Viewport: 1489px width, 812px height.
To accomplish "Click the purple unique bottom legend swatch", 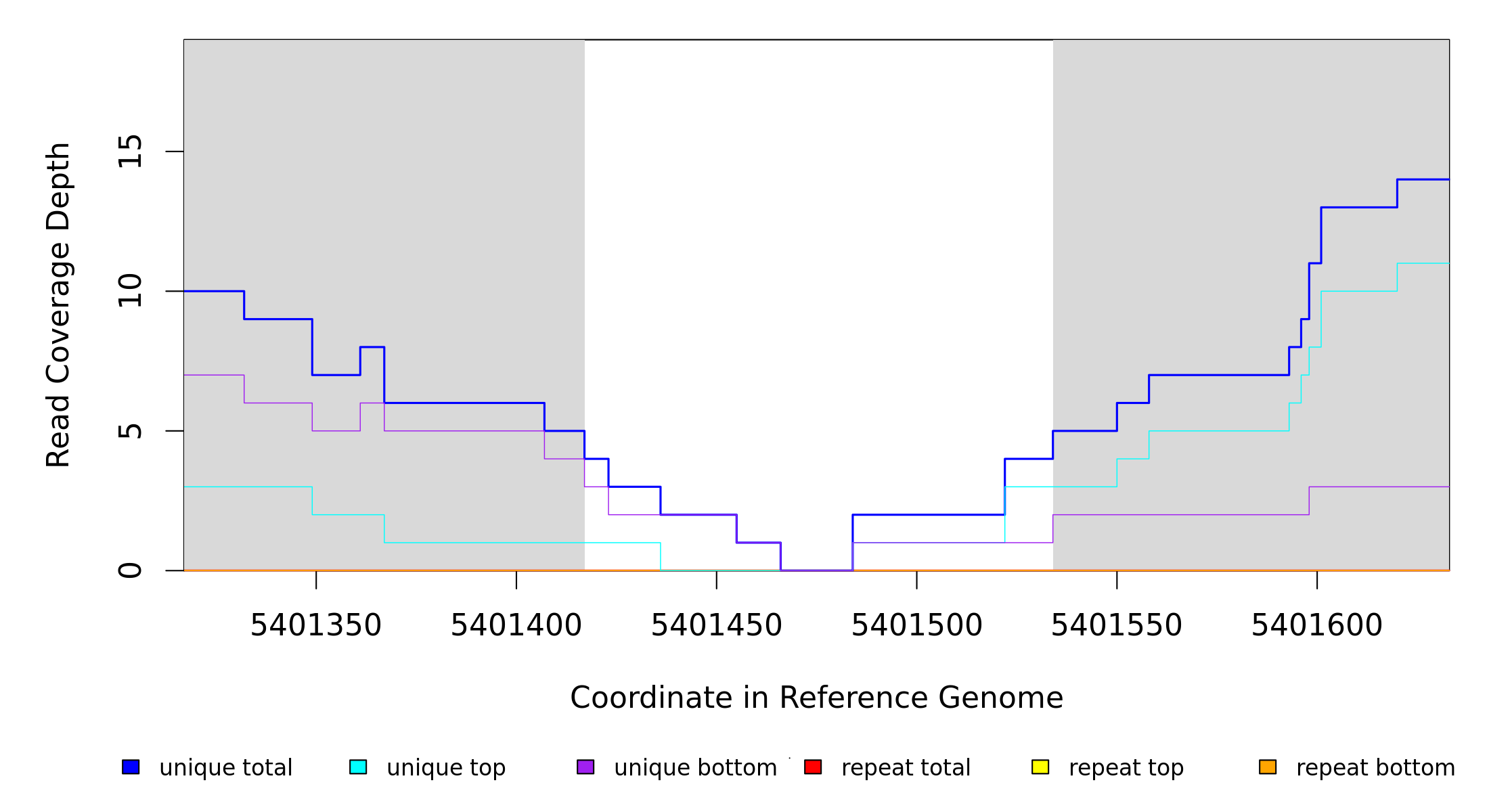I will 585,767.
